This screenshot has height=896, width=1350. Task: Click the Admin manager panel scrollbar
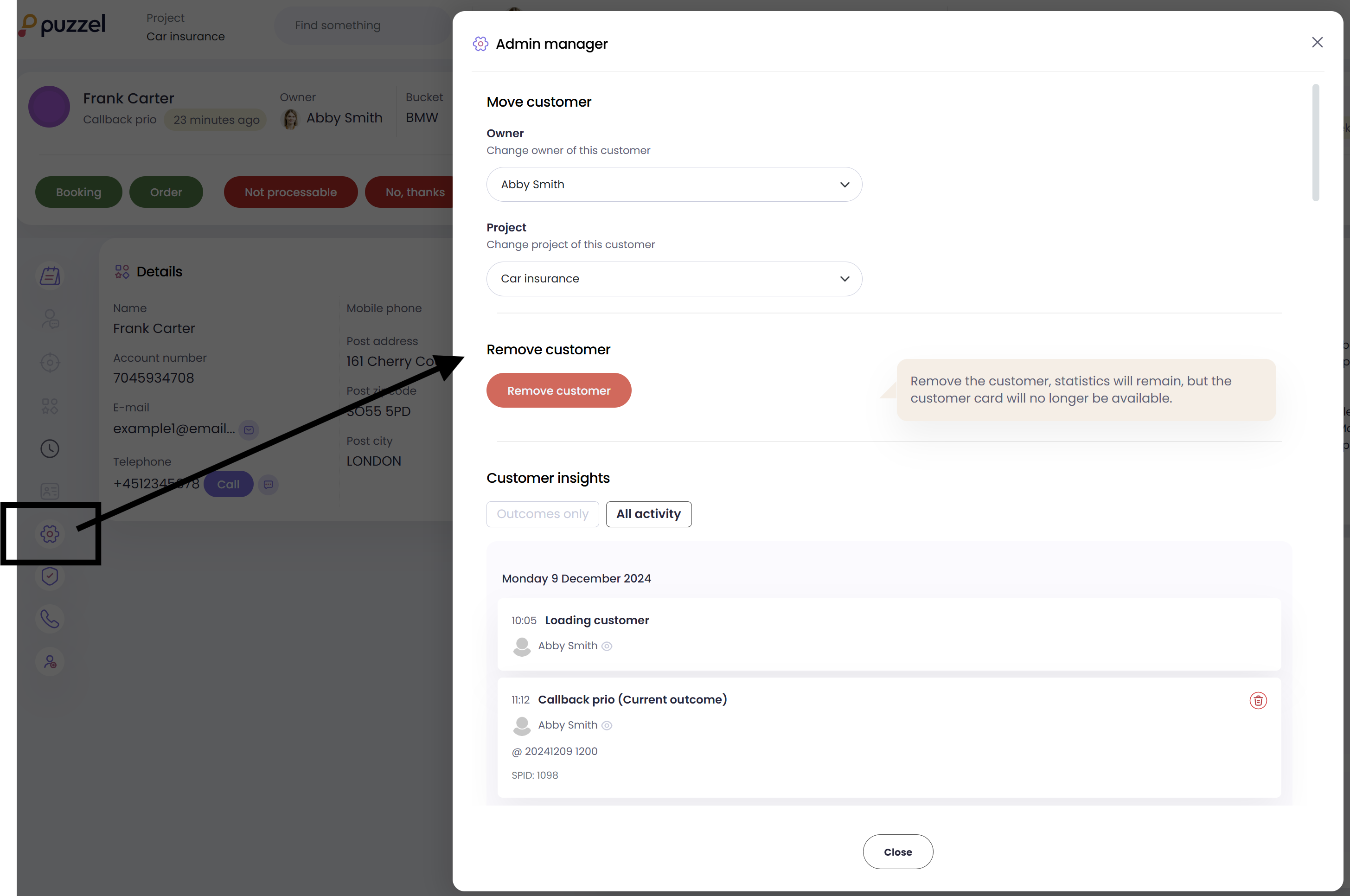[1315, 143]
